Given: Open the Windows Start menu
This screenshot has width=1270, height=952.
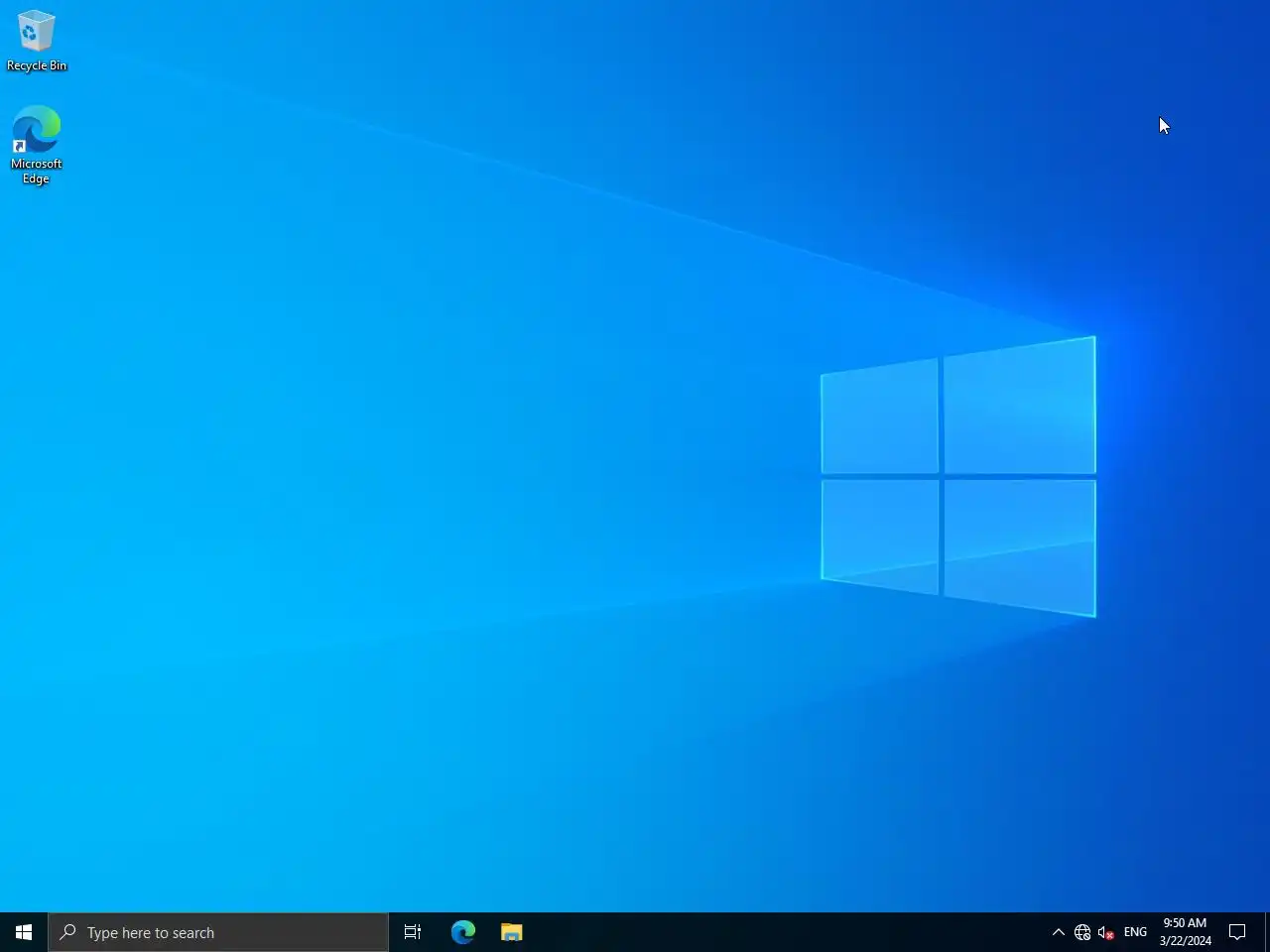Looking at the screenshot, I should coord(24,932).
